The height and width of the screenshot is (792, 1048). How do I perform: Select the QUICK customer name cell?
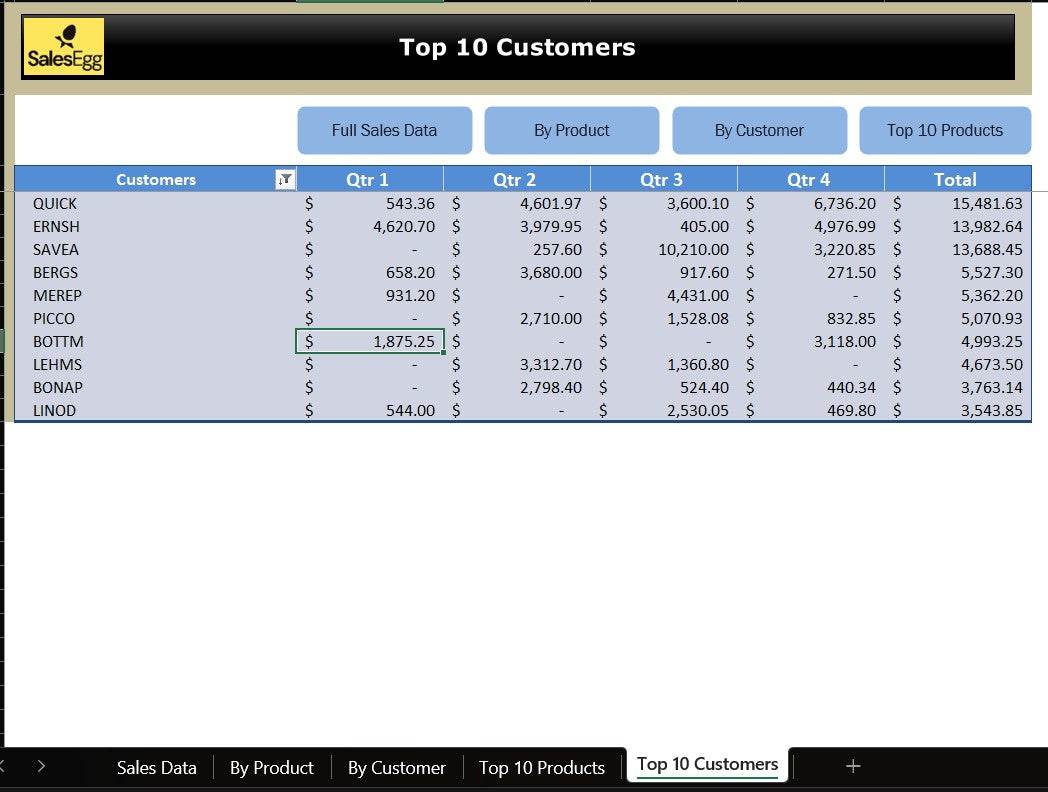pyautogui.click(x=56, y=204)
